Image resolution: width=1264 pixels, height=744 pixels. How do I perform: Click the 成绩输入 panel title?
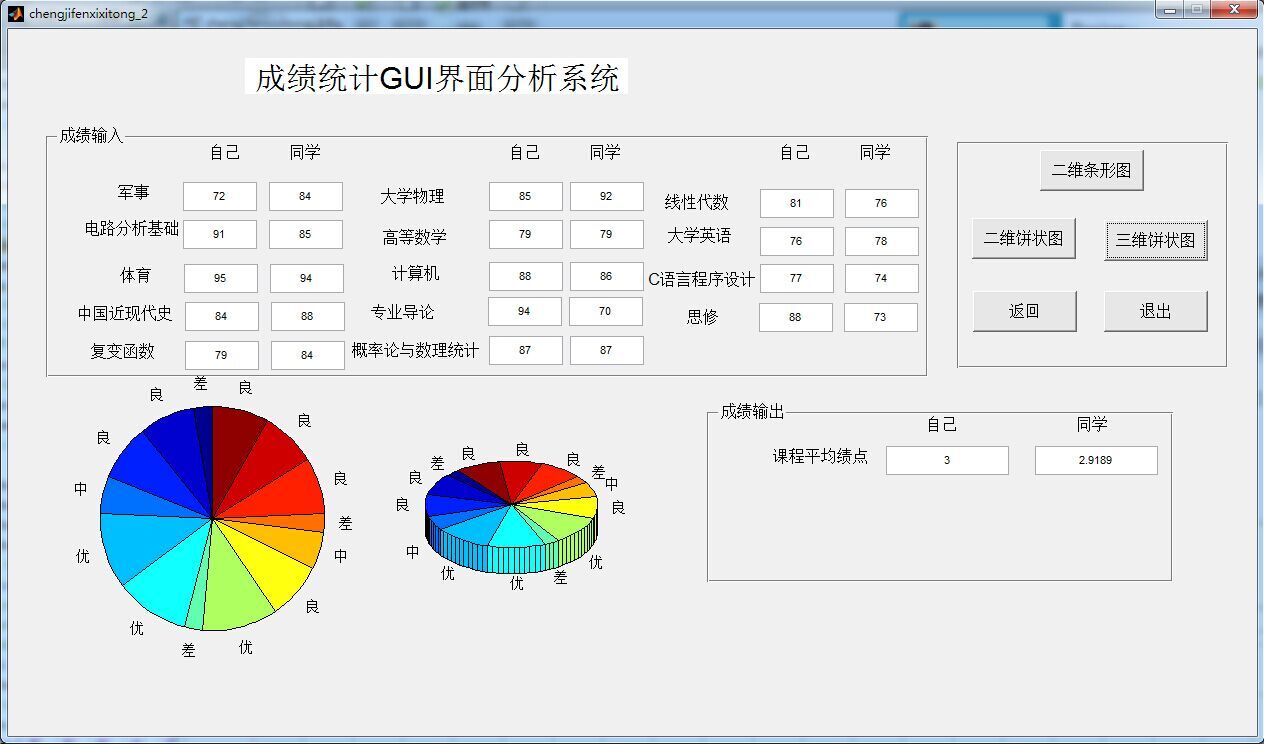coord(91,136)
